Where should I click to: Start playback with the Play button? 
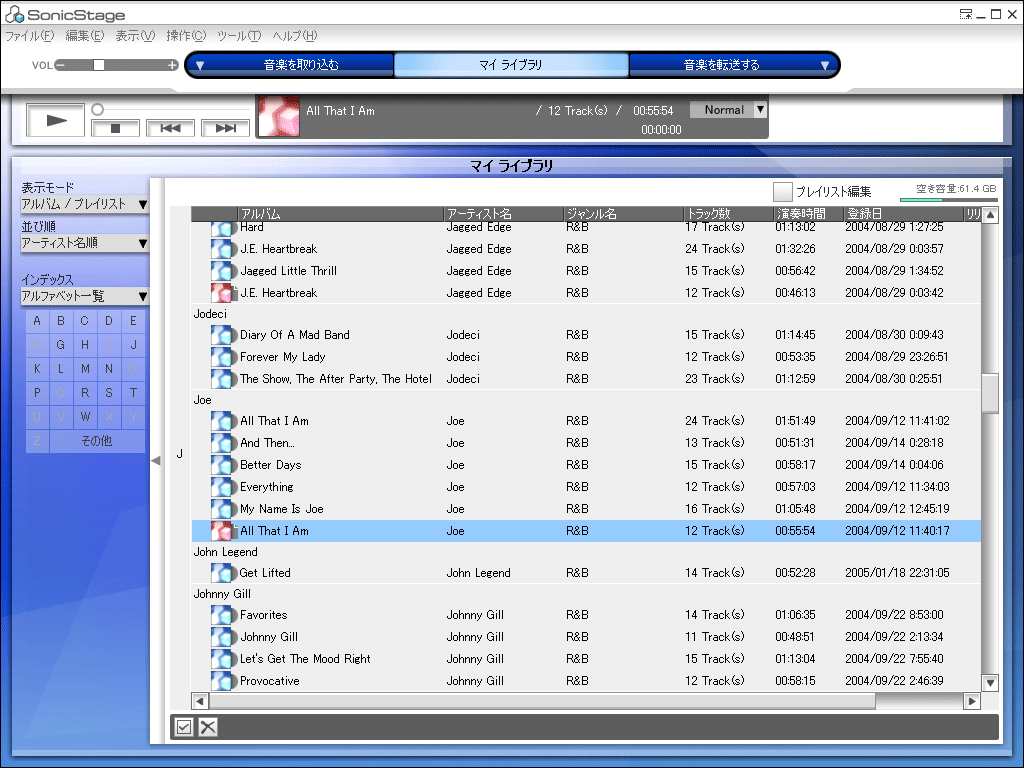pos(56,120)
